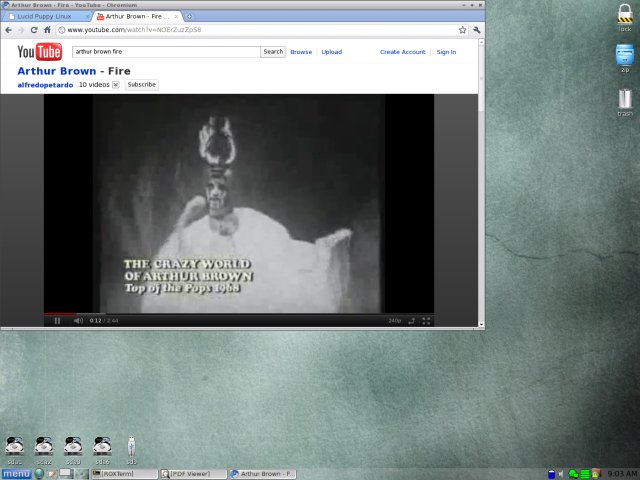The height and width of the screenshot is (480, 640).
Task: Switch to the ROXTerm taskbar window
Action: coord(124,474)
